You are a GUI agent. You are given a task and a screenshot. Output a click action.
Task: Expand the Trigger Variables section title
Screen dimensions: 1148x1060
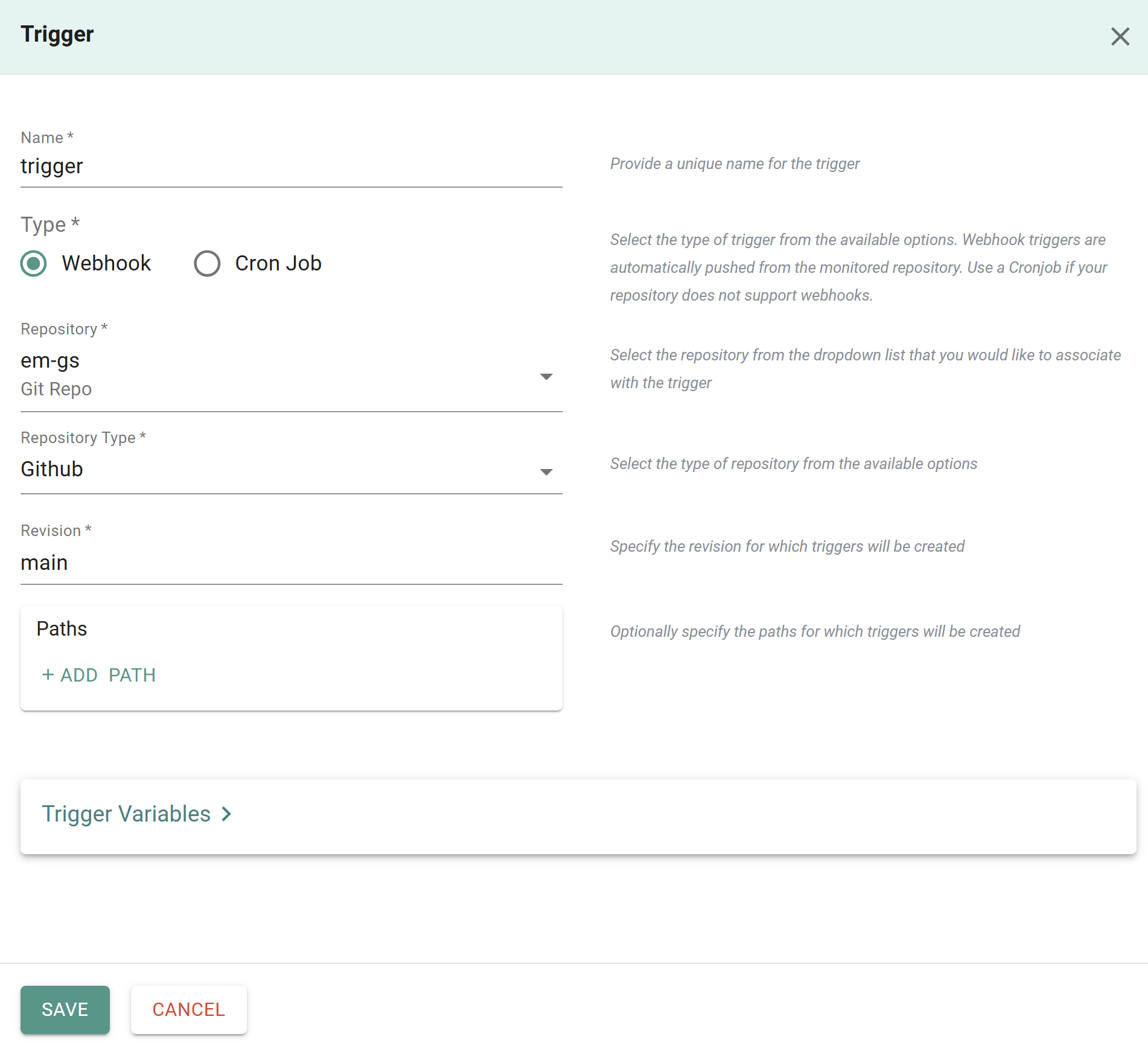pyautogui.click(x=126, y=814)
